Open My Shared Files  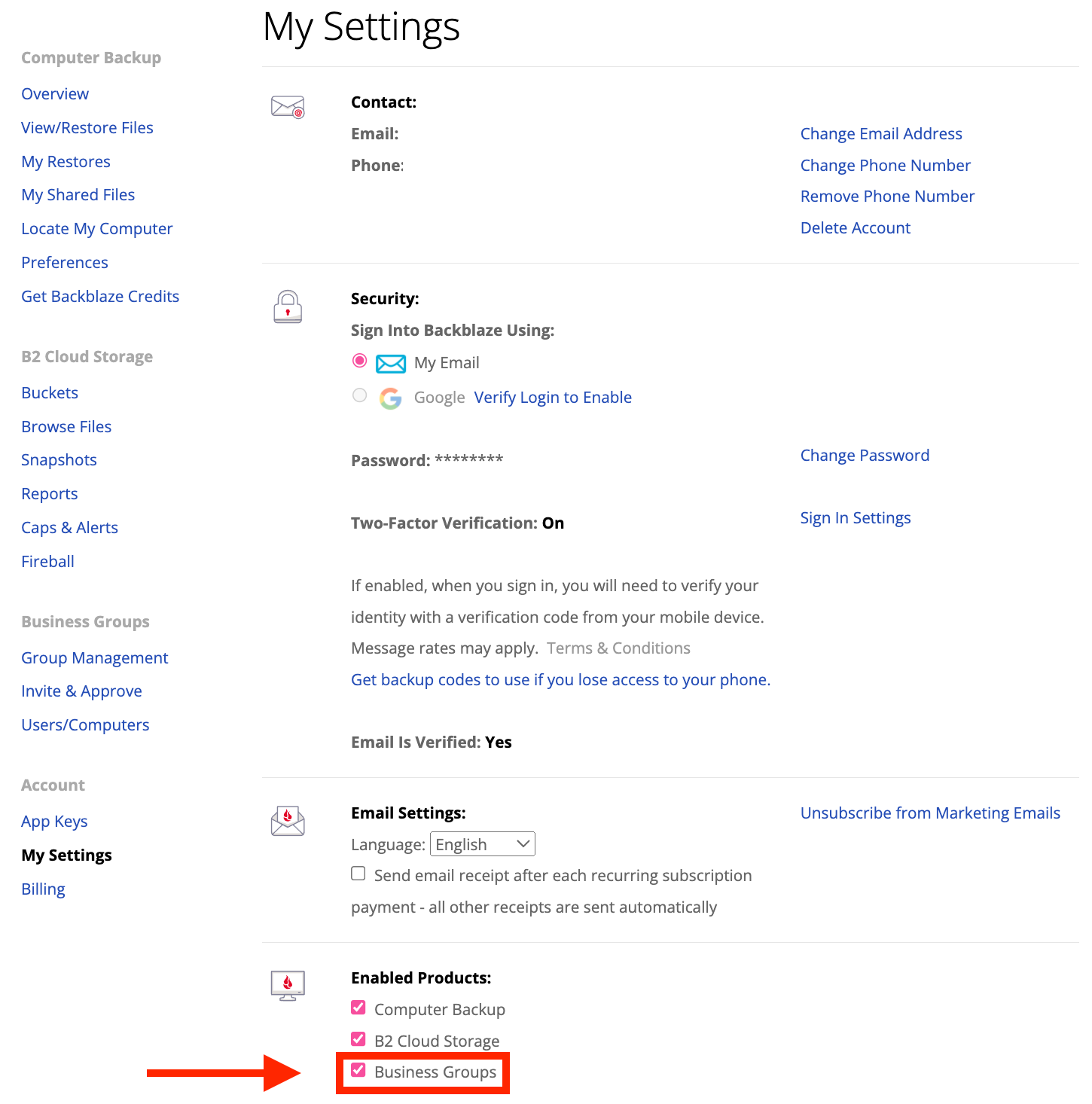pos(78,195)
